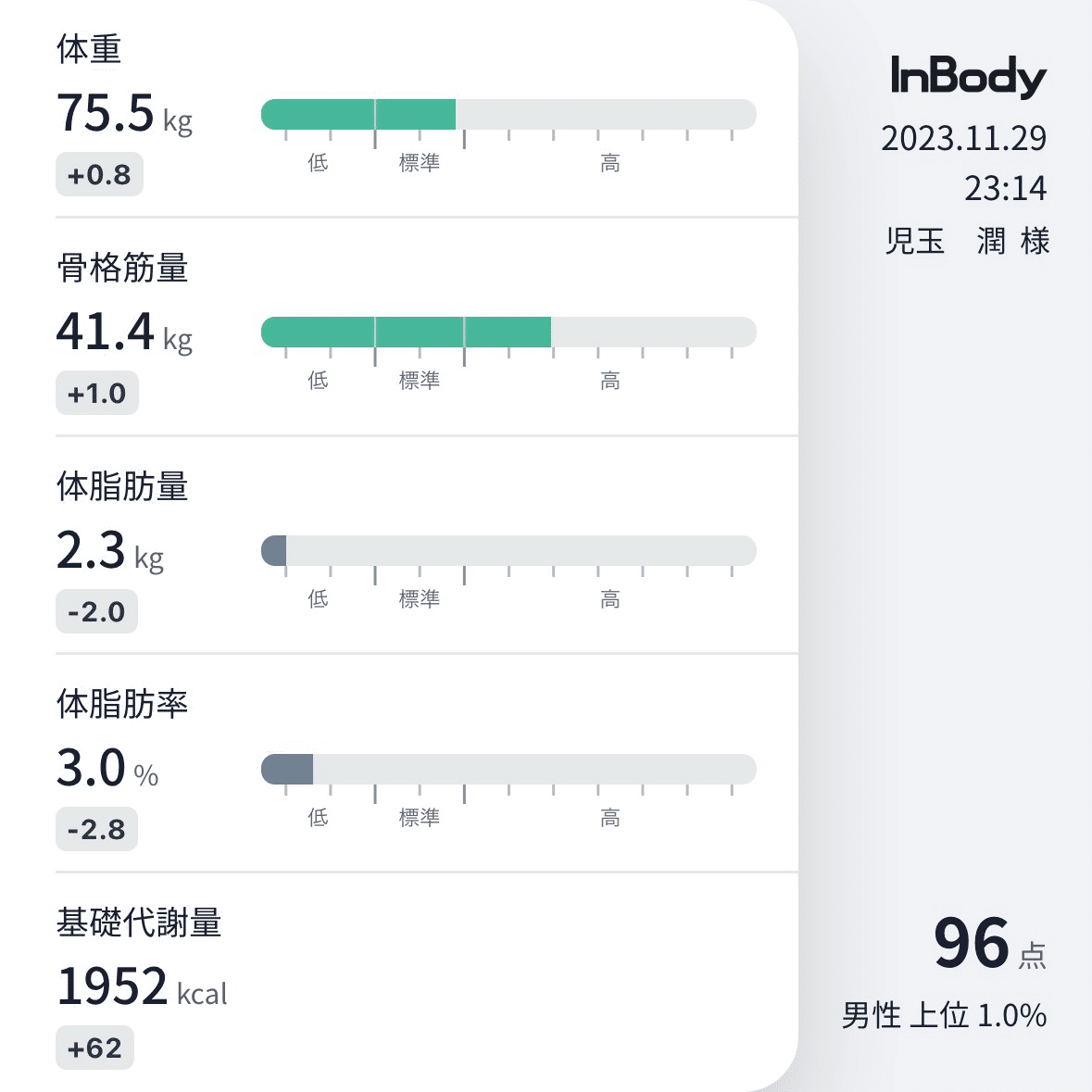Viewport: 1092px width, 1092px height.
Task: Click the 骨格筋量 section label
Action: pos(123,269)
